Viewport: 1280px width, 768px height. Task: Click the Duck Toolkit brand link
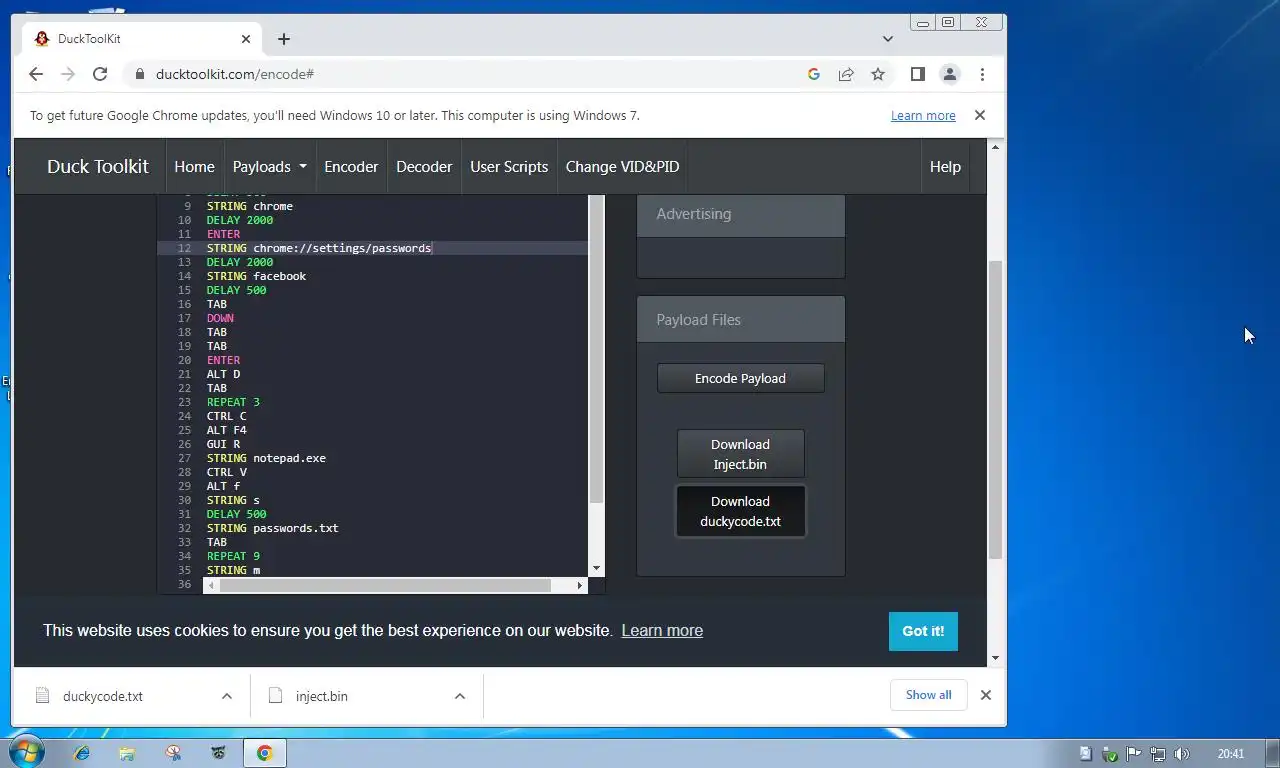[98, 167]
